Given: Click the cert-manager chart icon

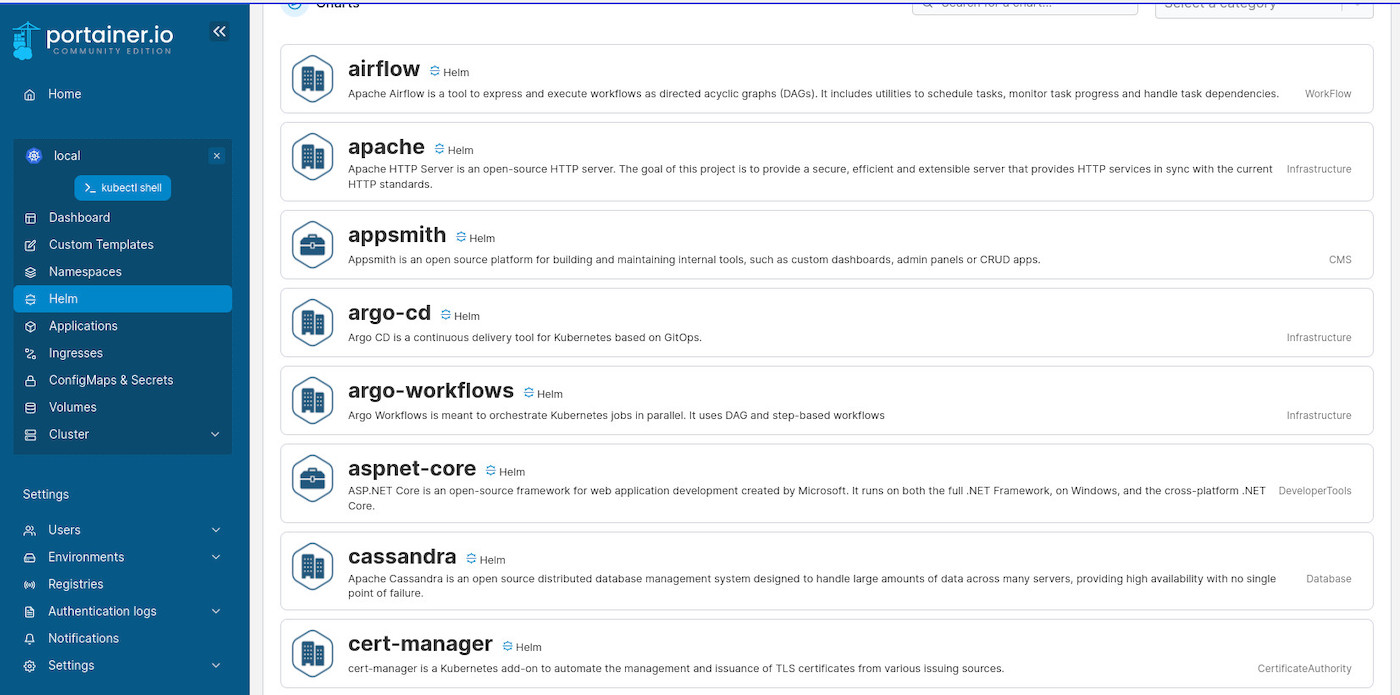Looking at the screenshot, I should [x=312, y=652].
